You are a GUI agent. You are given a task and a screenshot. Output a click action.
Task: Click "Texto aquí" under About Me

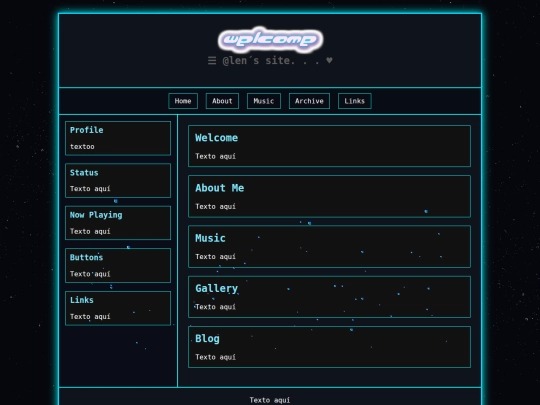click(x=216, y=207)
